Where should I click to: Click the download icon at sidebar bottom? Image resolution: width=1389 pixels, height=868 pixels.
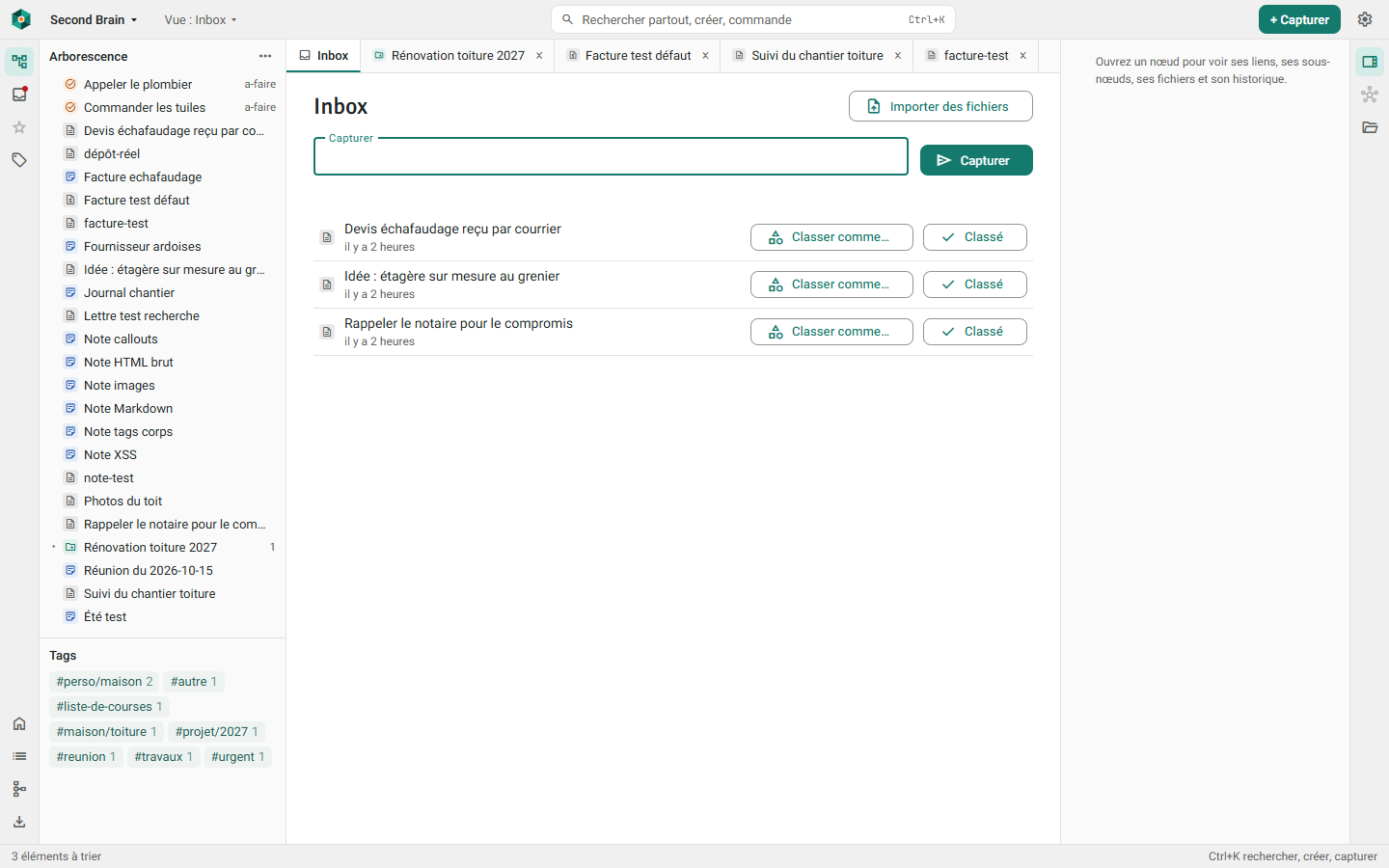point(19,822)
